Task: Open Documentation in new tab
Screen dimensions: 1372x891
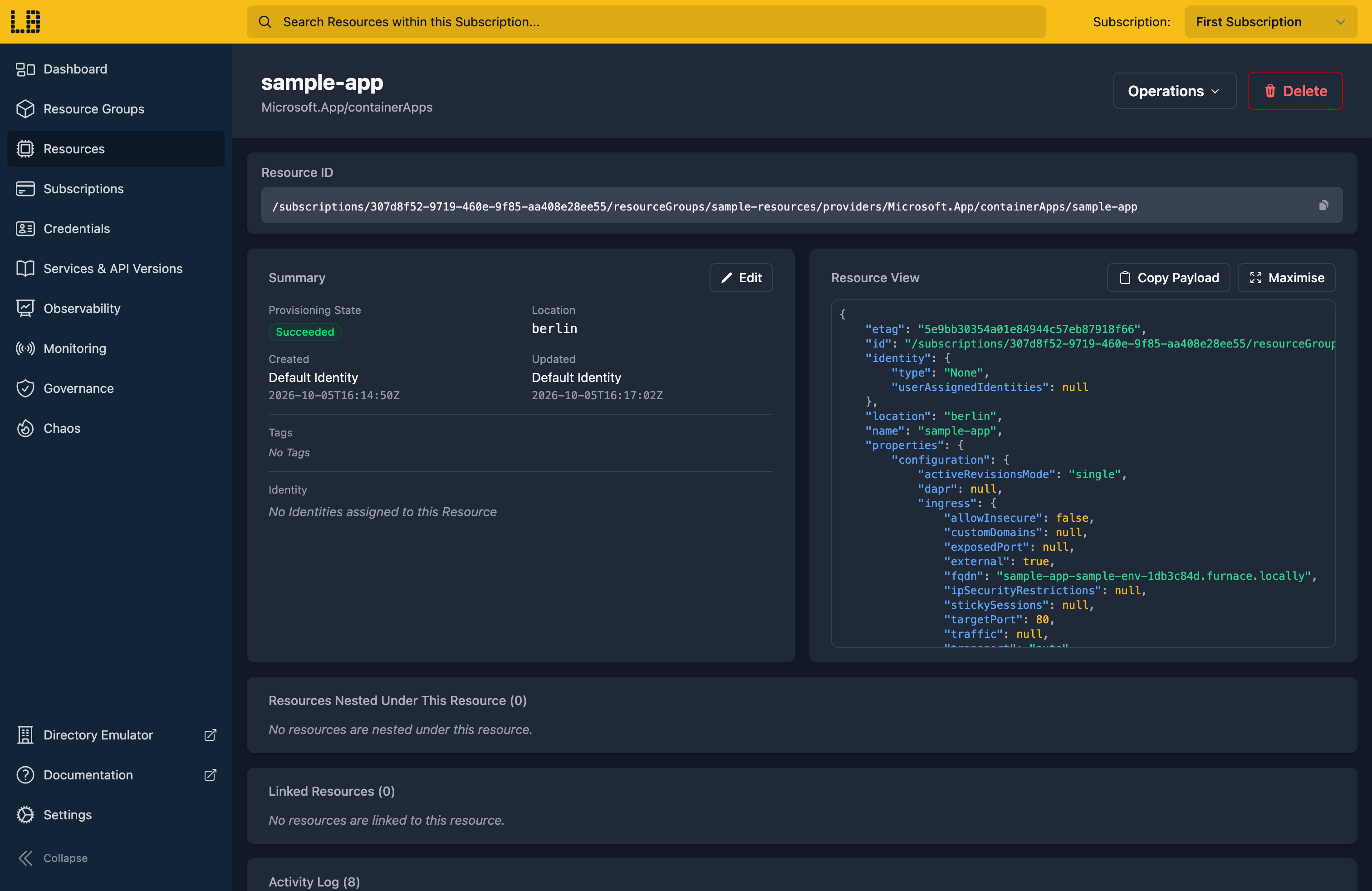Action: pyautogui.click(x=116, y=774)
